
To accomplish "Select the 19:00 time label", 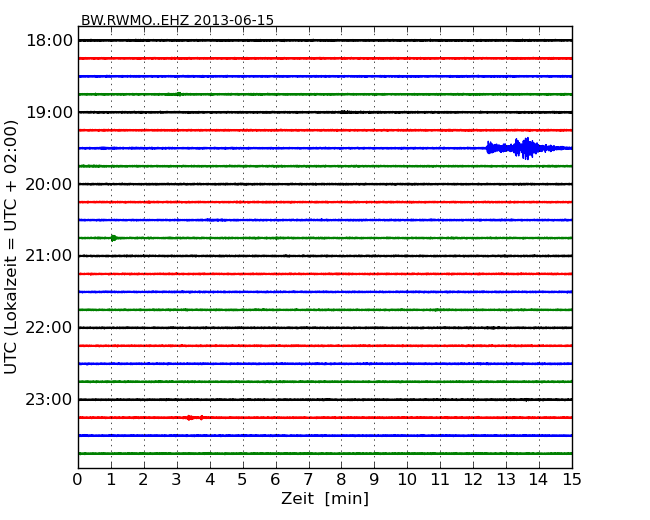I will click(x=49, y=112).
